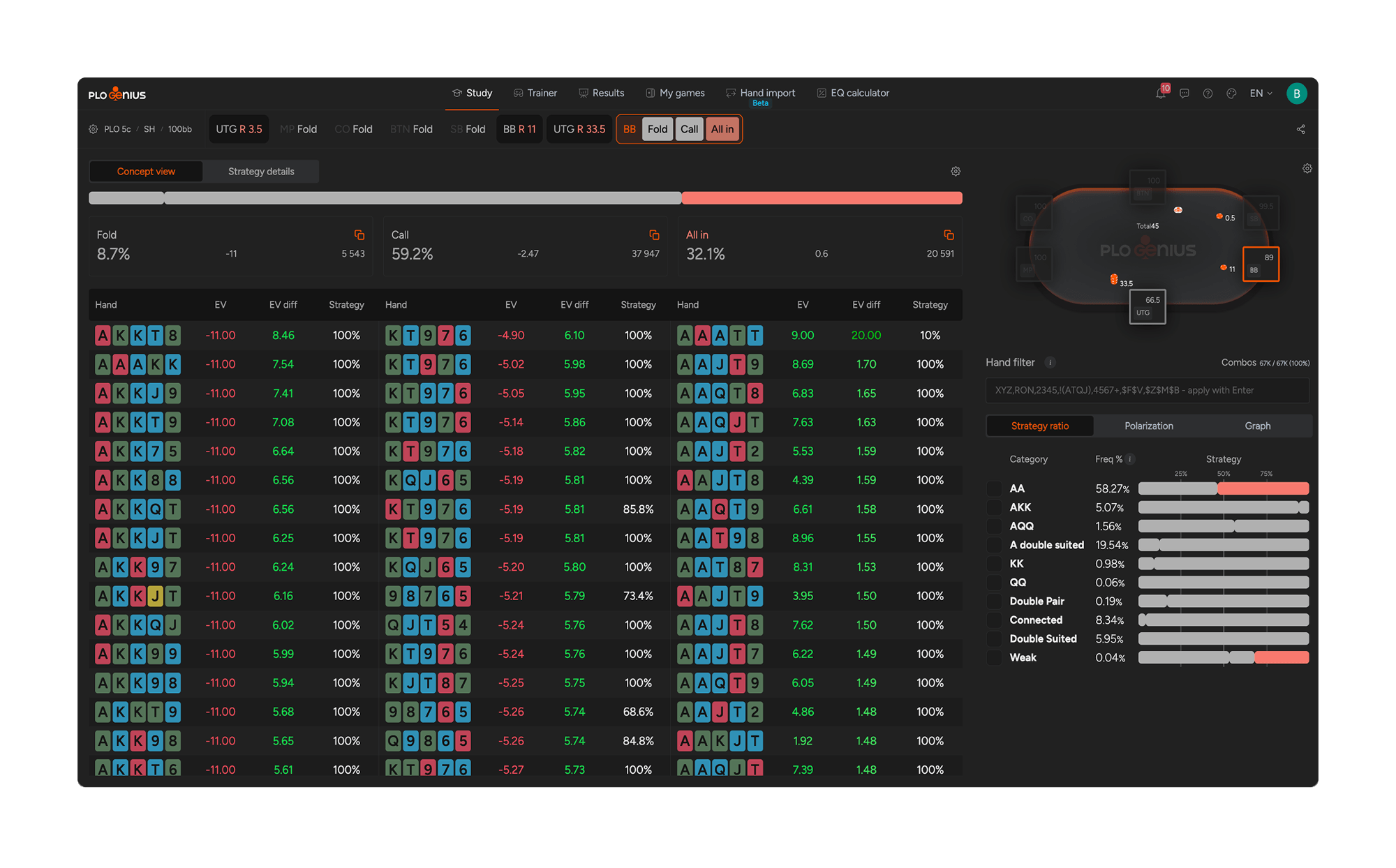The width and height of the screenshot is (1396, 868).
Task: Tick the Double Pair category checkbox
Action: tap(995, 601)
